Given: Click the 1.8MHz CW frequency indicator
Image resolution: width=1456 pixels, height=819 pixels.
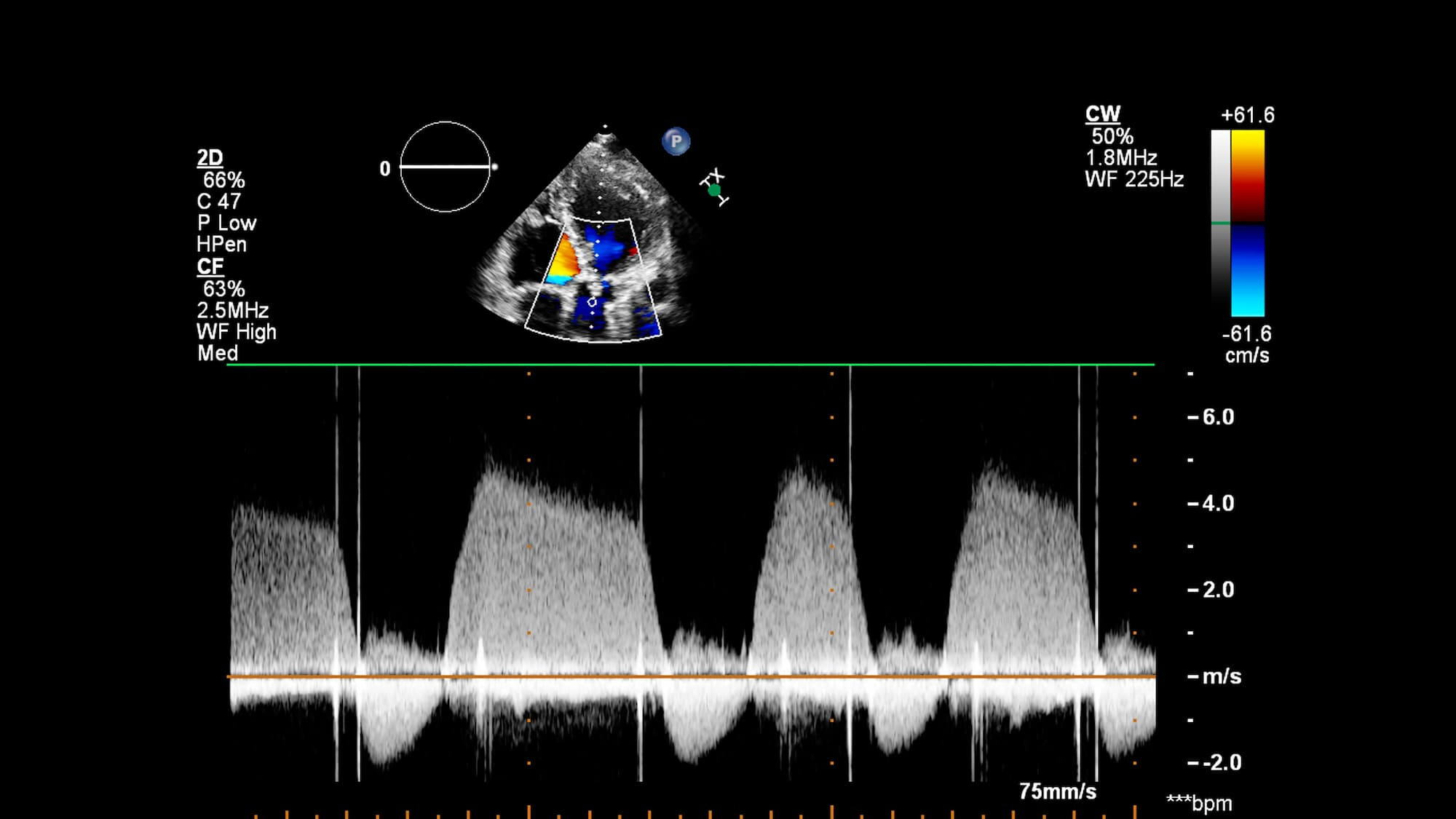Looking at the screenshot, I should pyautogui.click(x=1121, y=157).
